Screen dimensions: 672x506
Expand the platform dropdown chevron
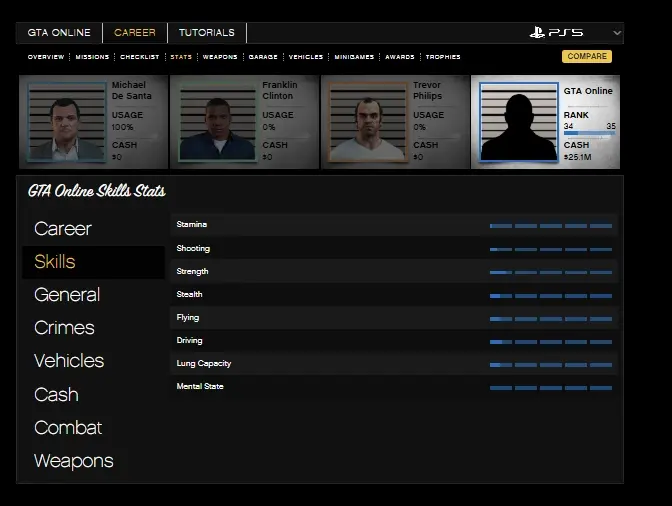(x=616, y=33)
